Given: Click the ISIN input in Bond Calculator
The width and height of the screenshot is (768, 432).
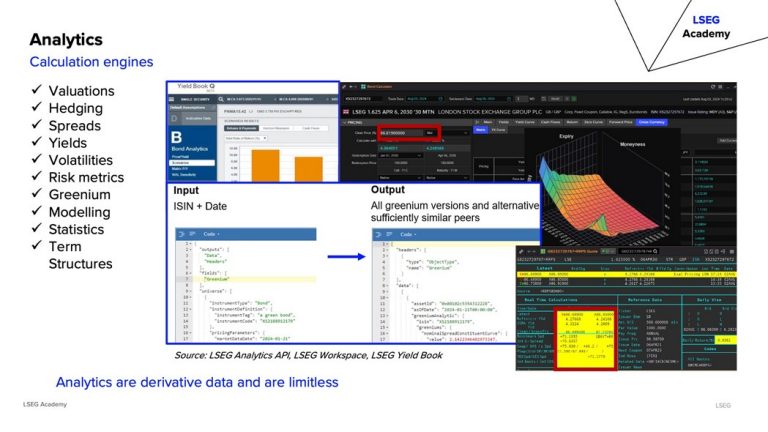Looking at the screenshot, I should pyautogui.click(x=361, y=99).
